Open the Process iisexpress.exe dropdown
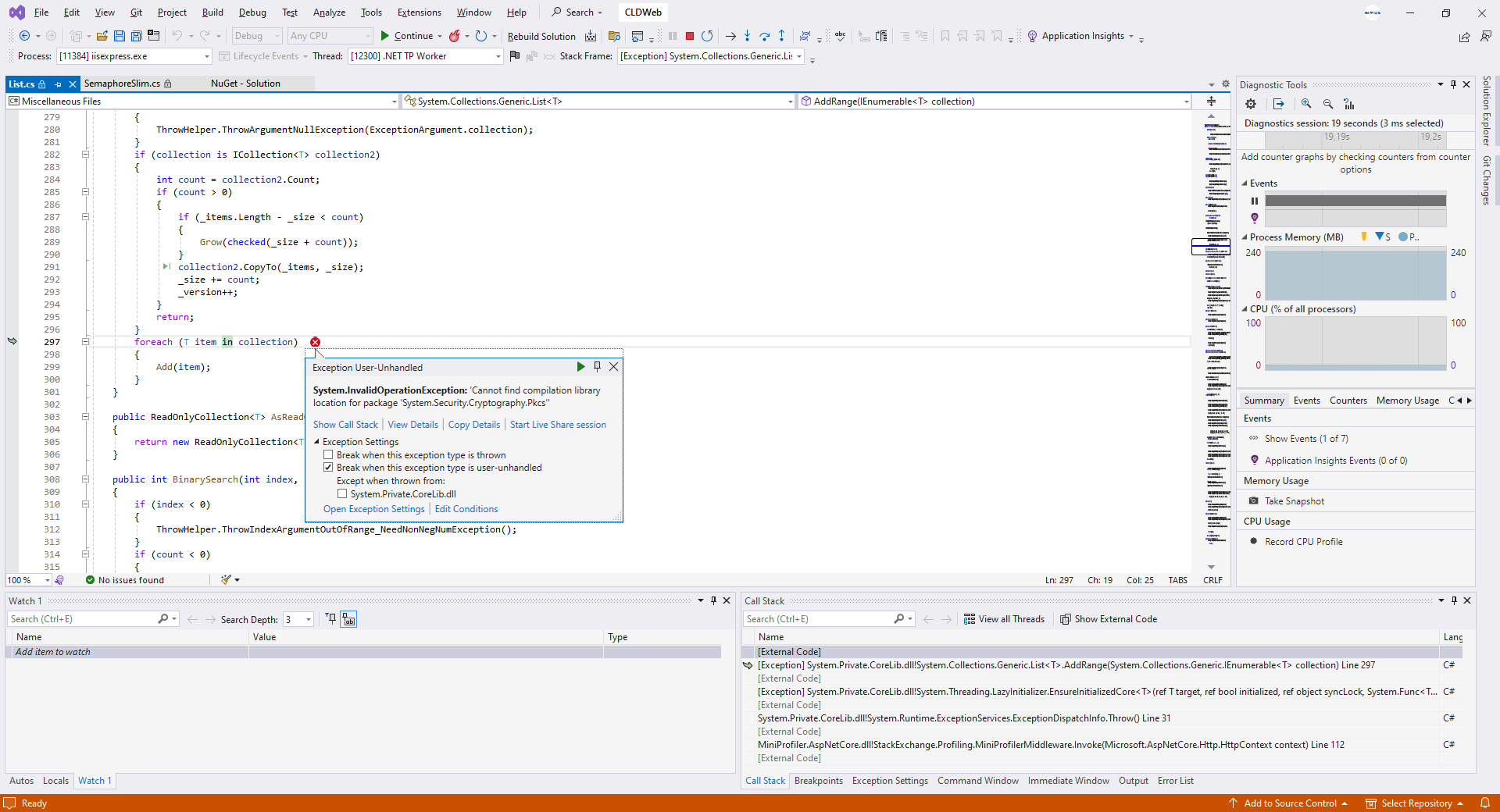 tap(206, 56)
